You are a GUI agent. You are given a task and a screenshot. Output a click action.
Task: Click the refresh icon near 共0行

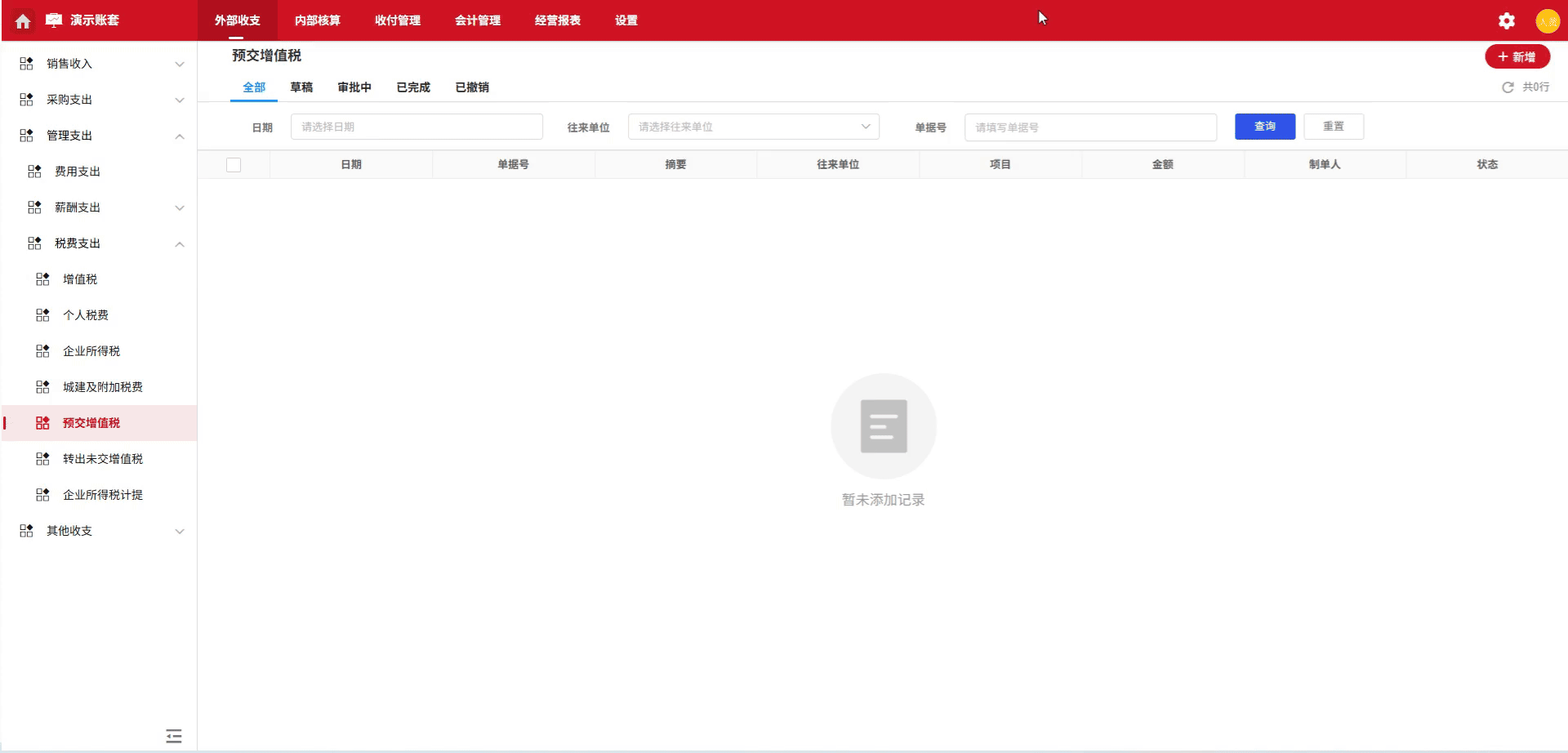pyautogui.click(x=1508, y=87)
